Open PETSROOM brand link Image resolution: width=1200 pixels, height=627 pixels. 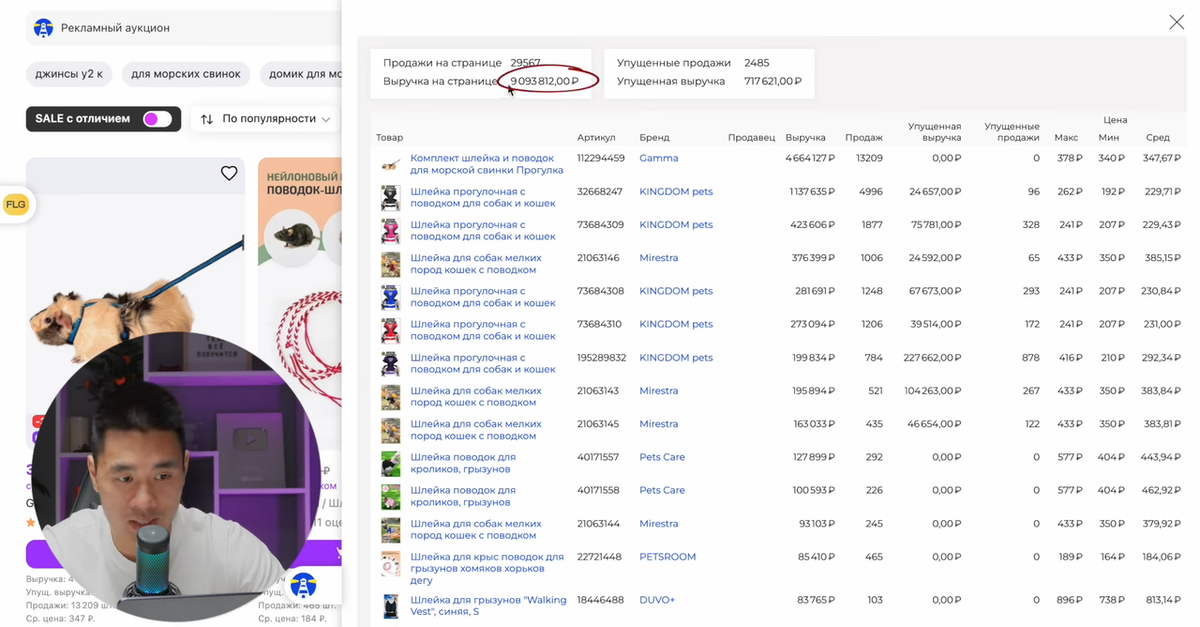pyautogui.click(x=667, y=556)
